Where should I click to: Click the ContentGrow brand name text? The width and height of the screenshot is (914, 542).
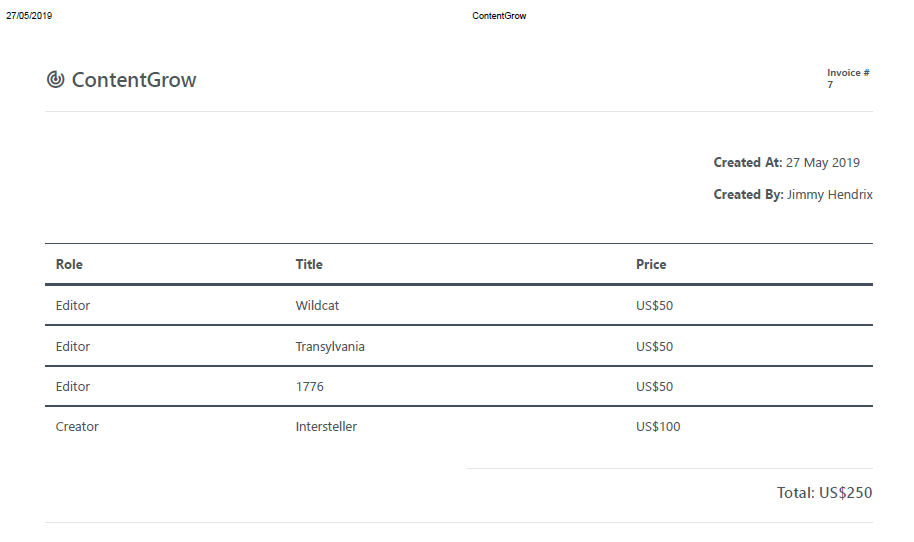pyautogui.click(x=134, y=81)
